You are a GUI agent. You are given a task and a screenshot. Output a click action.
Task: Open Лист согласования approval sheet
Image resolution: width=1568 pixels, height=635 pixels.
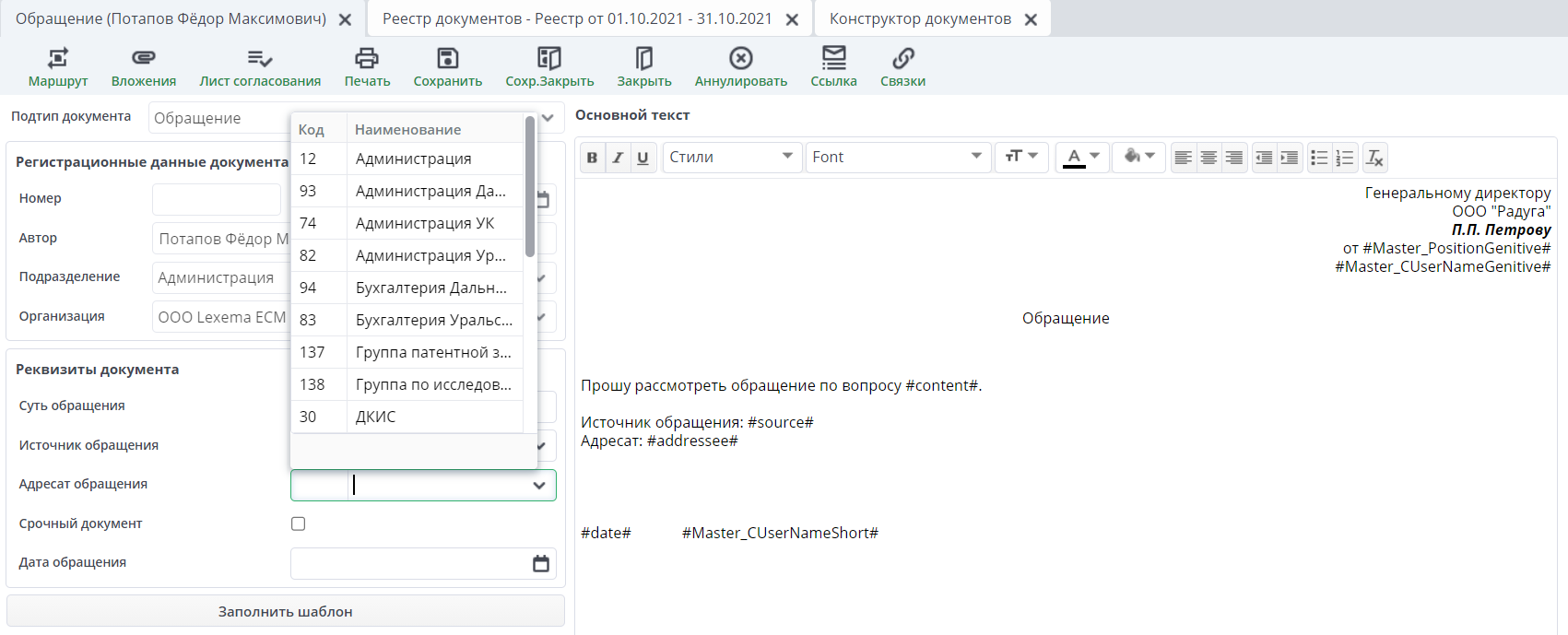[x=260, y=59]
